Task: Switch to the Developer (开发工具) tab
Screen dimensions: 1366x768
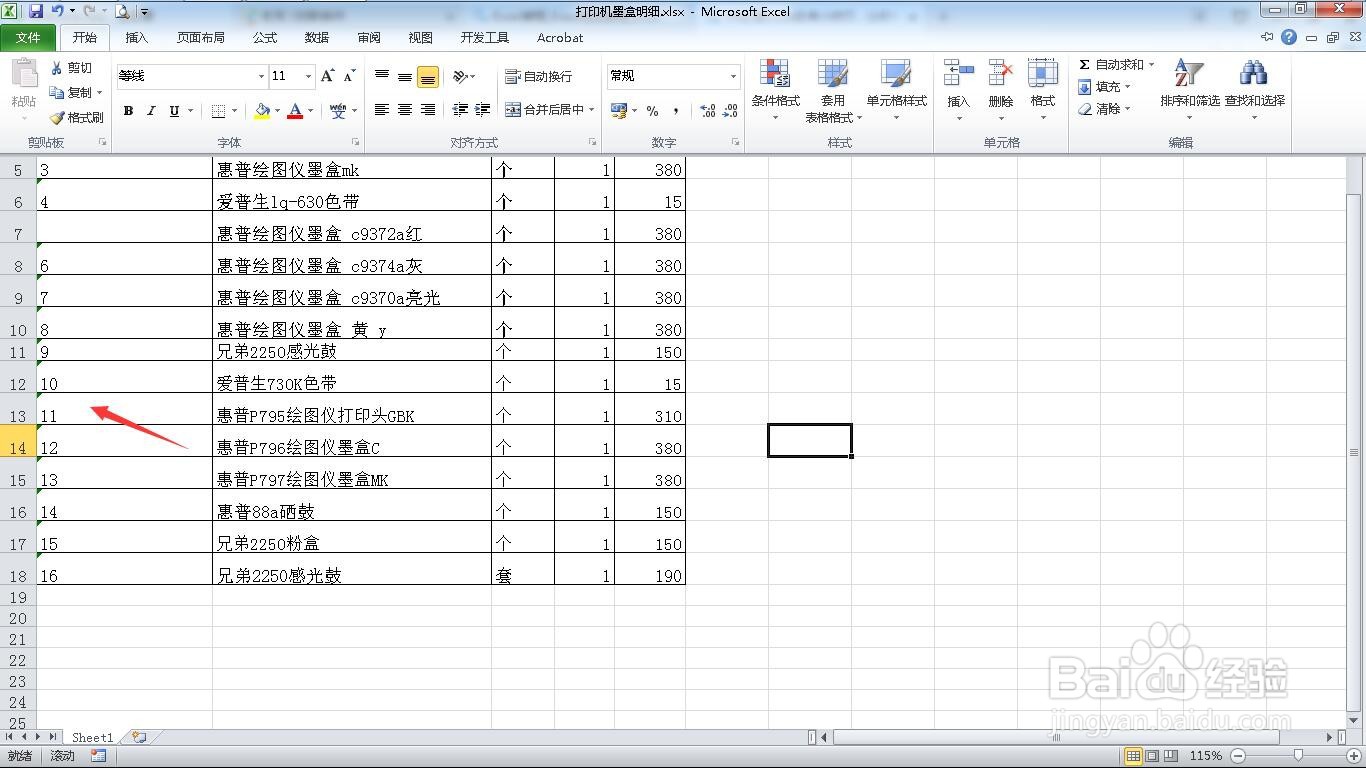Action: pyautogui.click(x=485, y=38)
